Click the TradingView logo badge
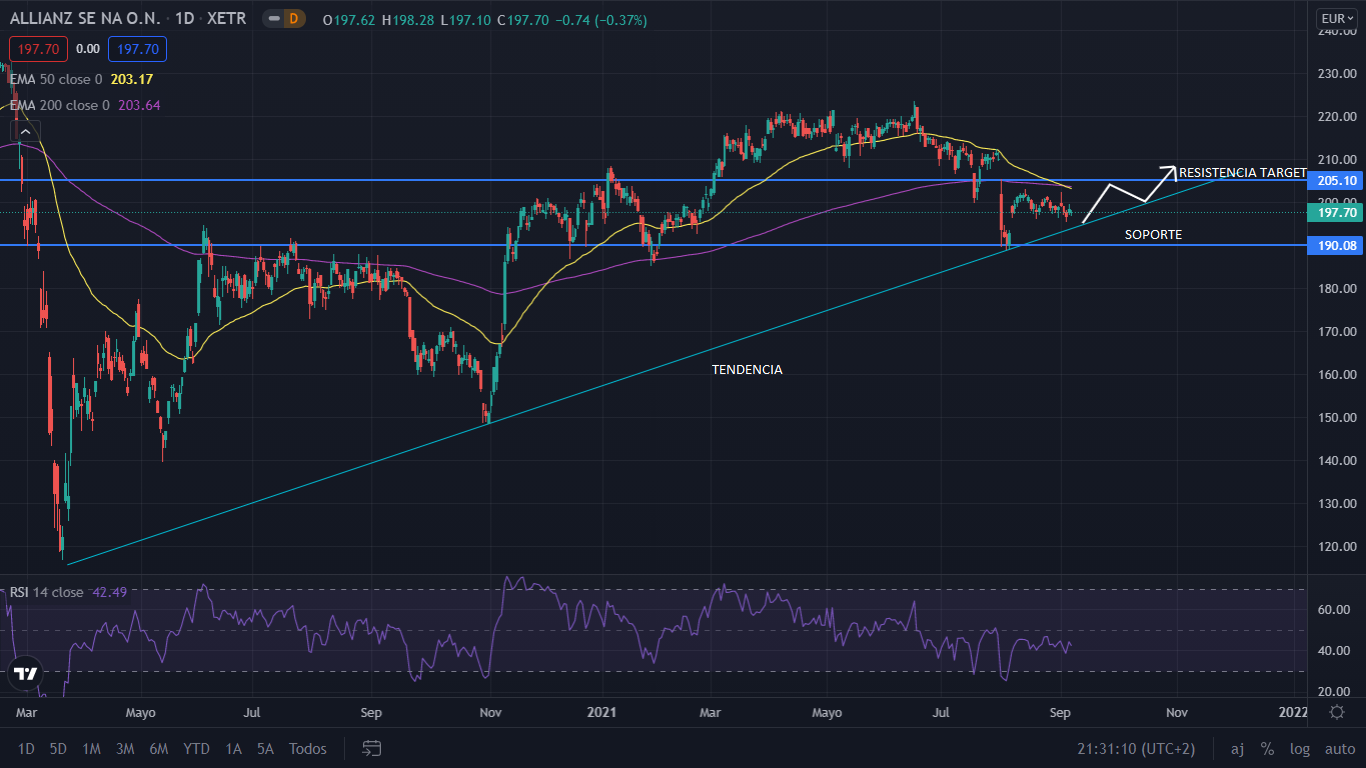This screenshot has height=768, width=1366. [26, 674]
